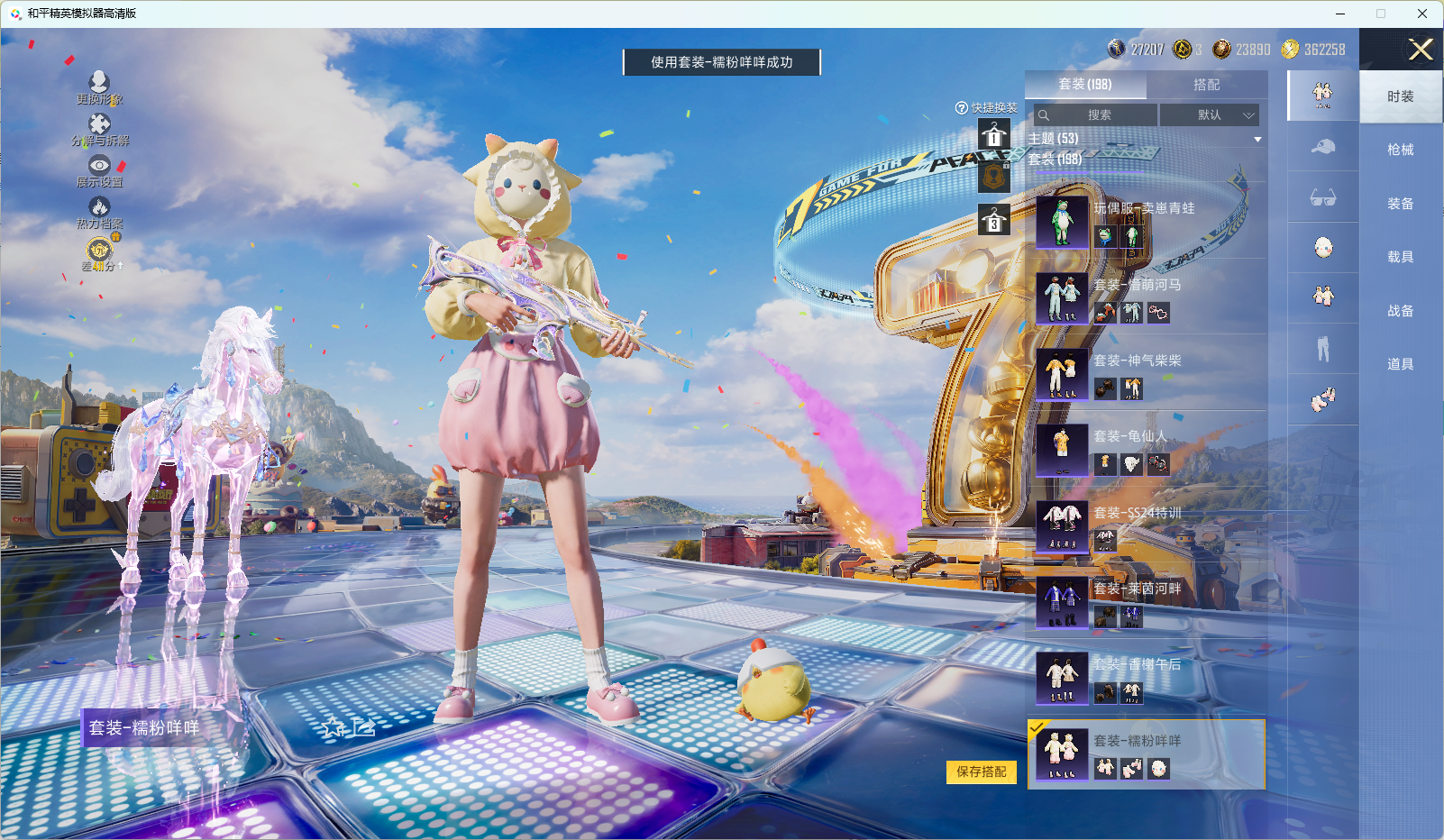Select the glasses category icon

(1322, 197)
